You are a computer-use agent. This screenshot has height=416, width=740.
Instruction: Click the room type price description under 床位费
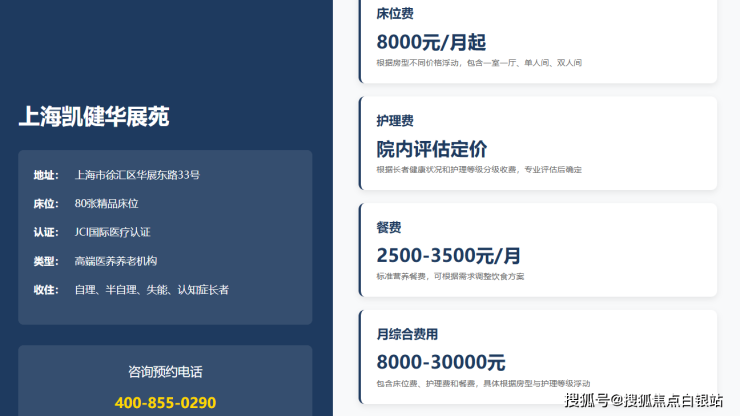[479, 63]
